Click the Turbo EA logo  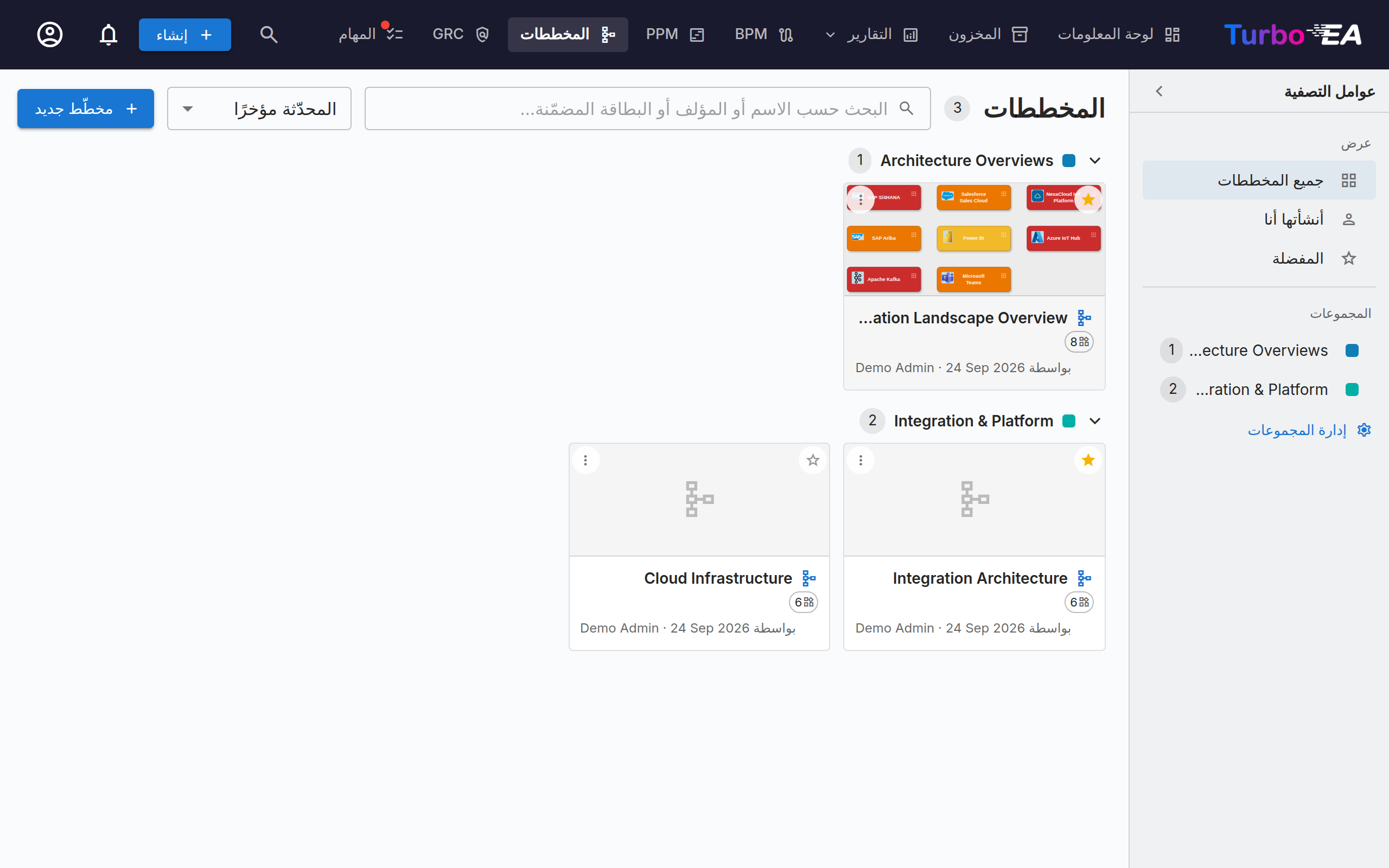pos(1292,34)
